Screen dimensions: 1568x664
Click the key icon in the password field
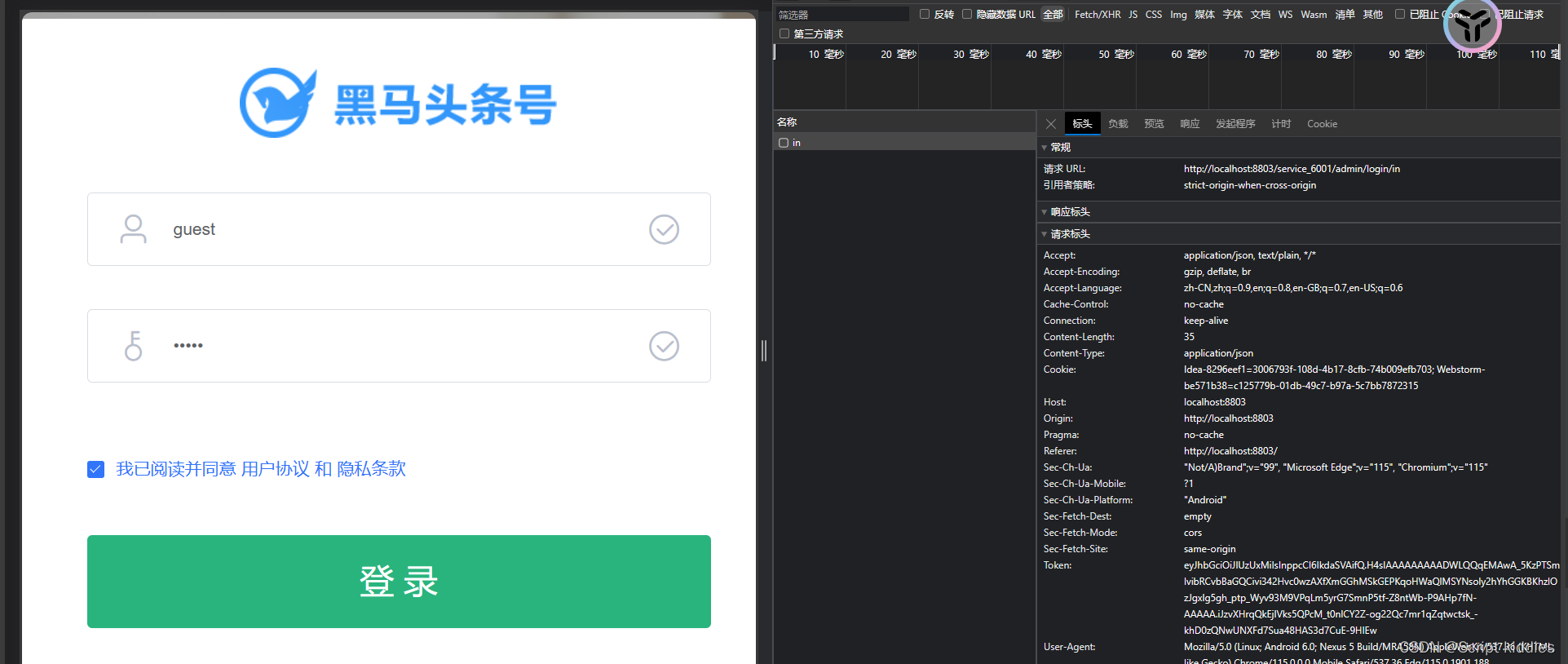133,346
